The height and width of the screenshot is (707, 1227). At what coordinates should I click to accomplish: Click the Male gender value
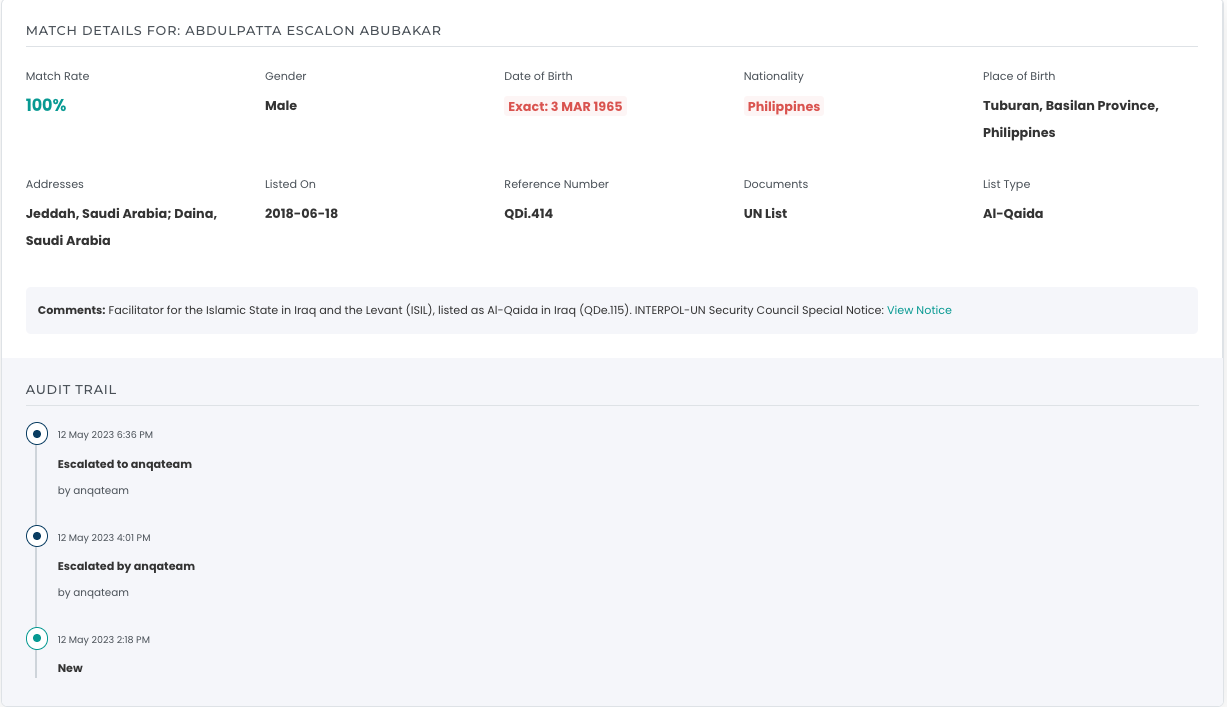pyautogui.click(x=281, y=106)
